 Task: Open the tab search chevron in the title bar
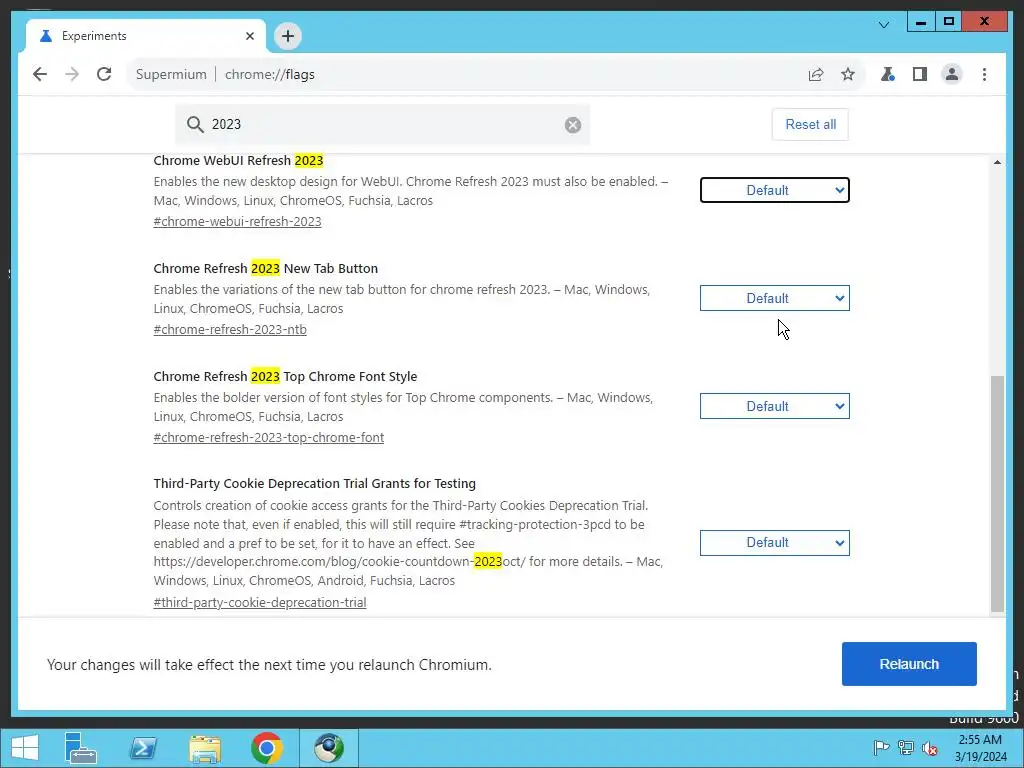pos(884,25)
